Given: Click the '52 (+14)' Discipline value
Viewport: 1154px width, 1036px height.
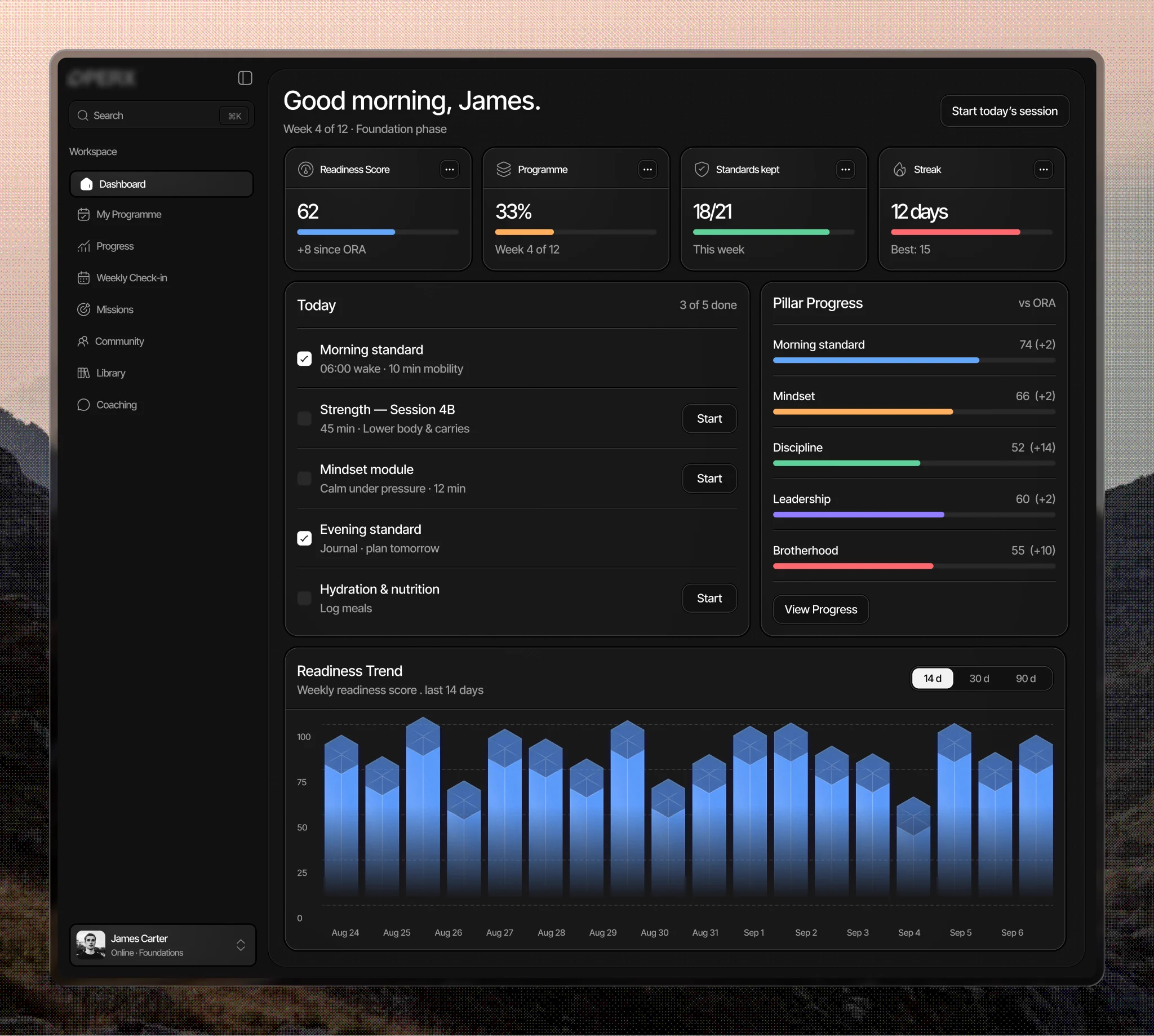Looking at the screenshot, I should click(x=1033, y=448).
